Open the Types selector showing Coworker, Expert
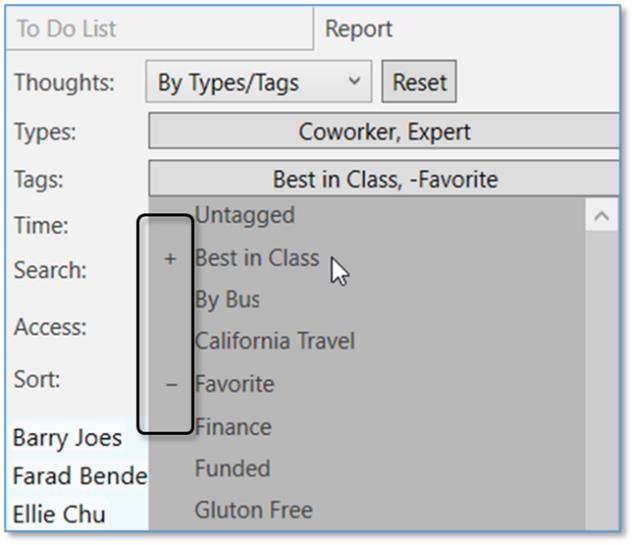Screen dimensions: 634x545 [x=384, y=131]
